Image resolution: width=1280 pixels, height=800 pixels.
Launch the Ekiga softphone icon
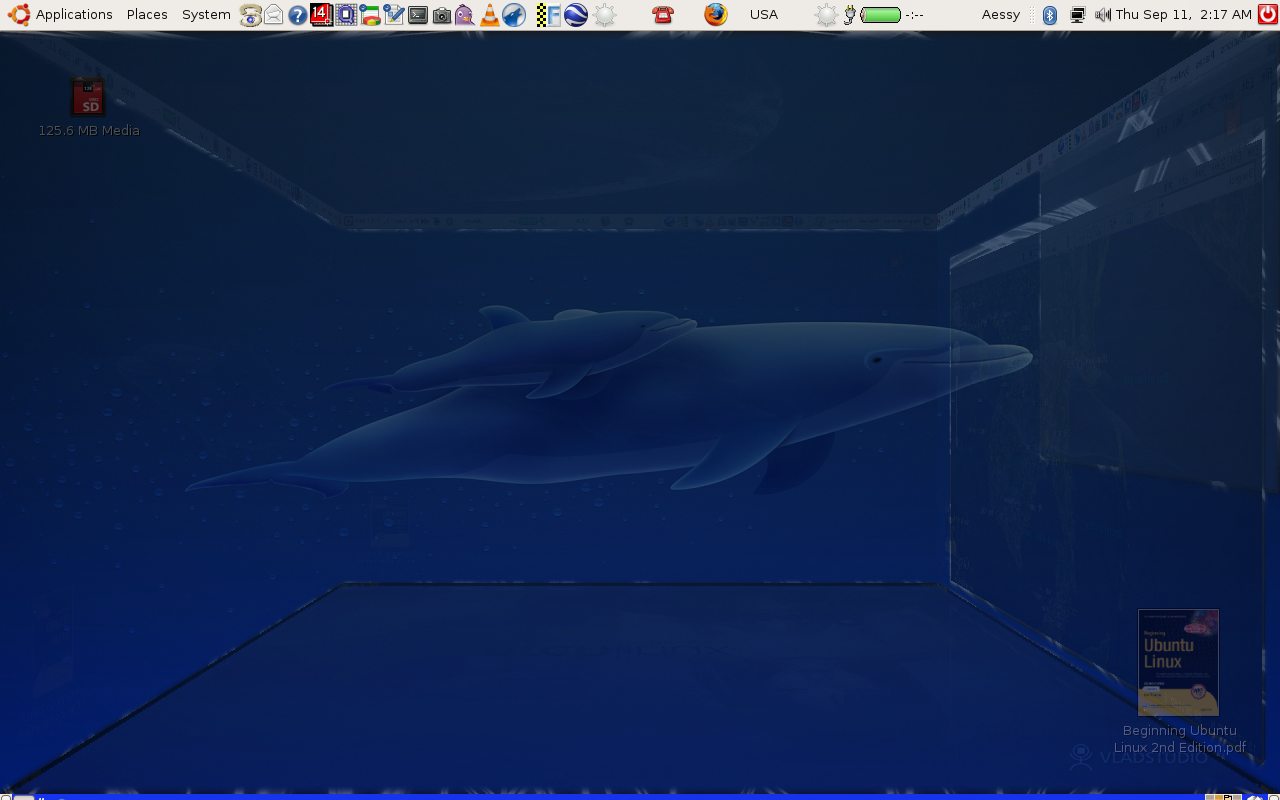point(250,15)
